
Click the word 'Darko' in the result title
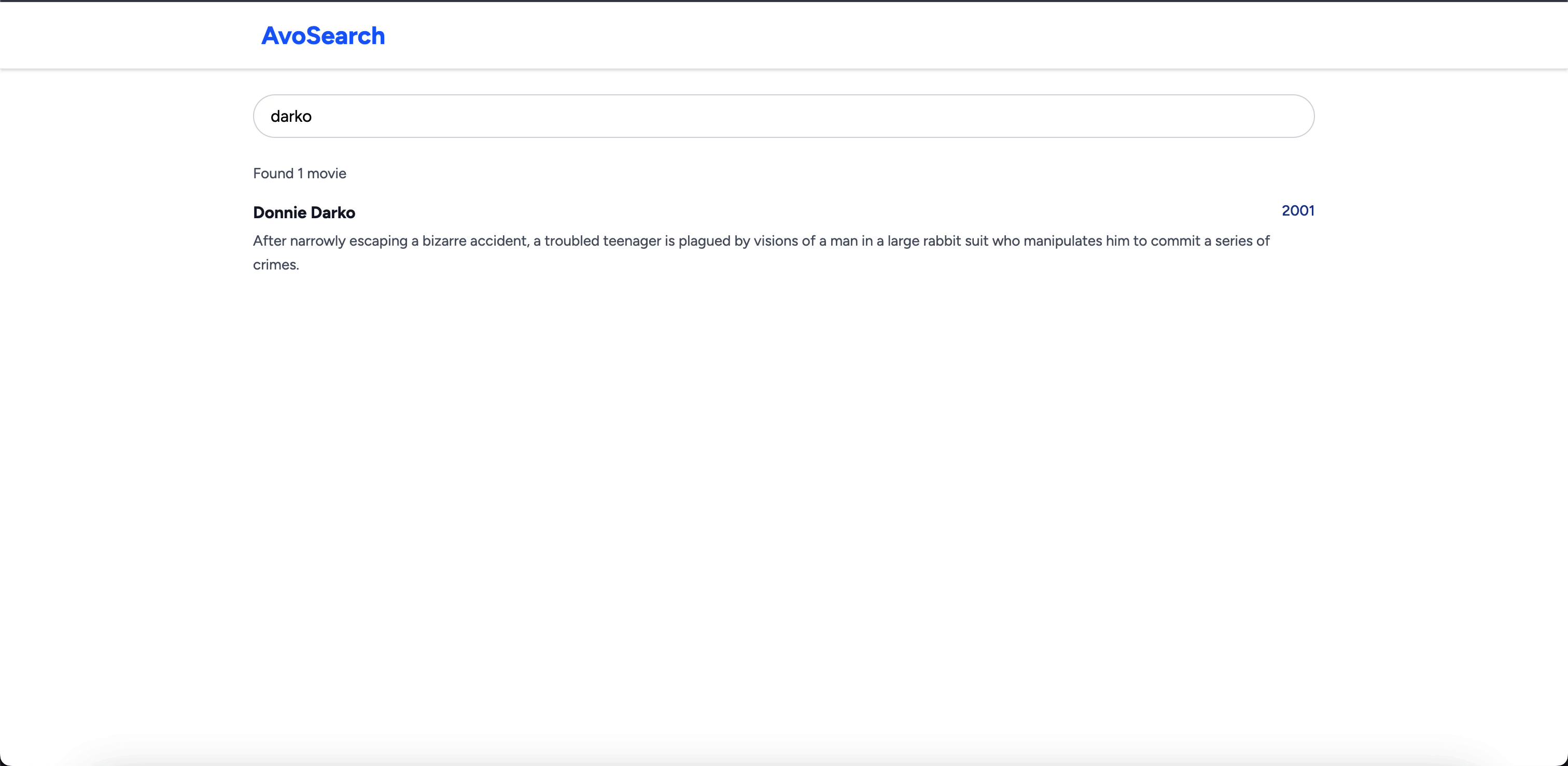333,212
